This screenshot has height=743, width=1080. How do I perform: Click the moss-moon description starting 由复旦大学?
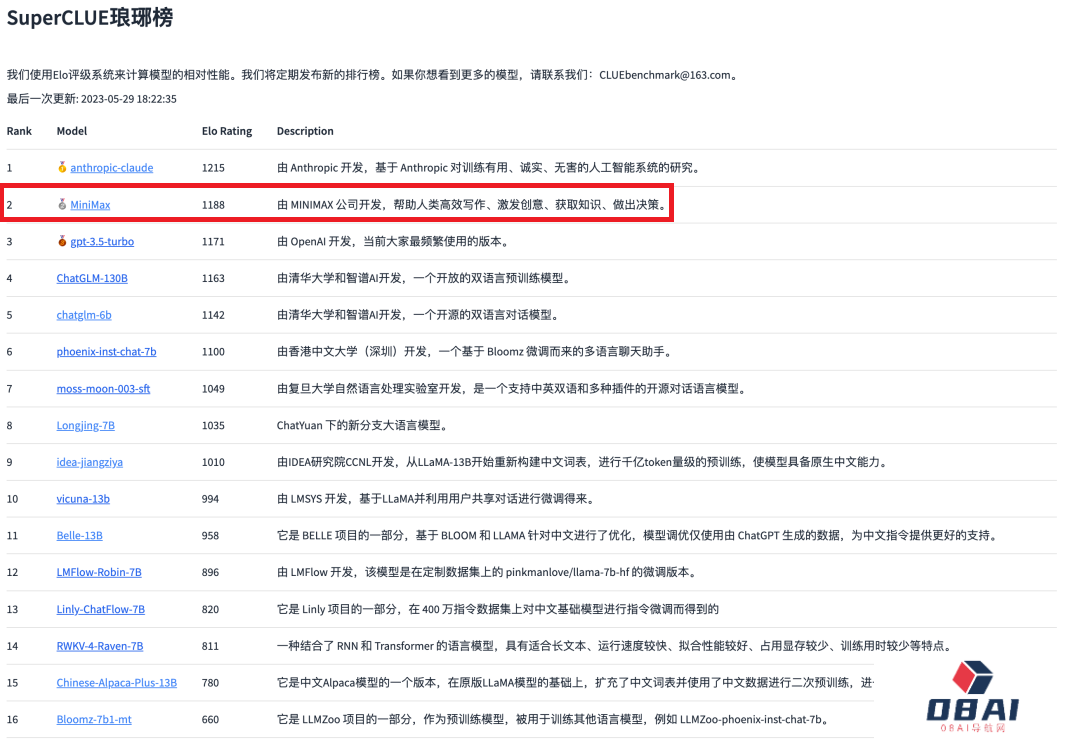(511, 388)
